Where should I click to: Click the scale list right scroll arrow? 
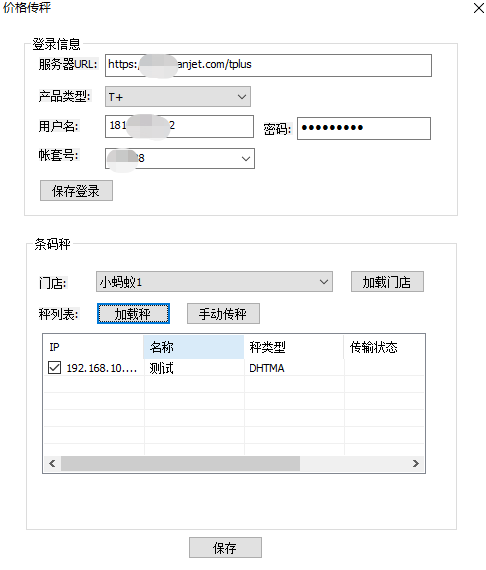pyautogui.click(x=416, y=463)
